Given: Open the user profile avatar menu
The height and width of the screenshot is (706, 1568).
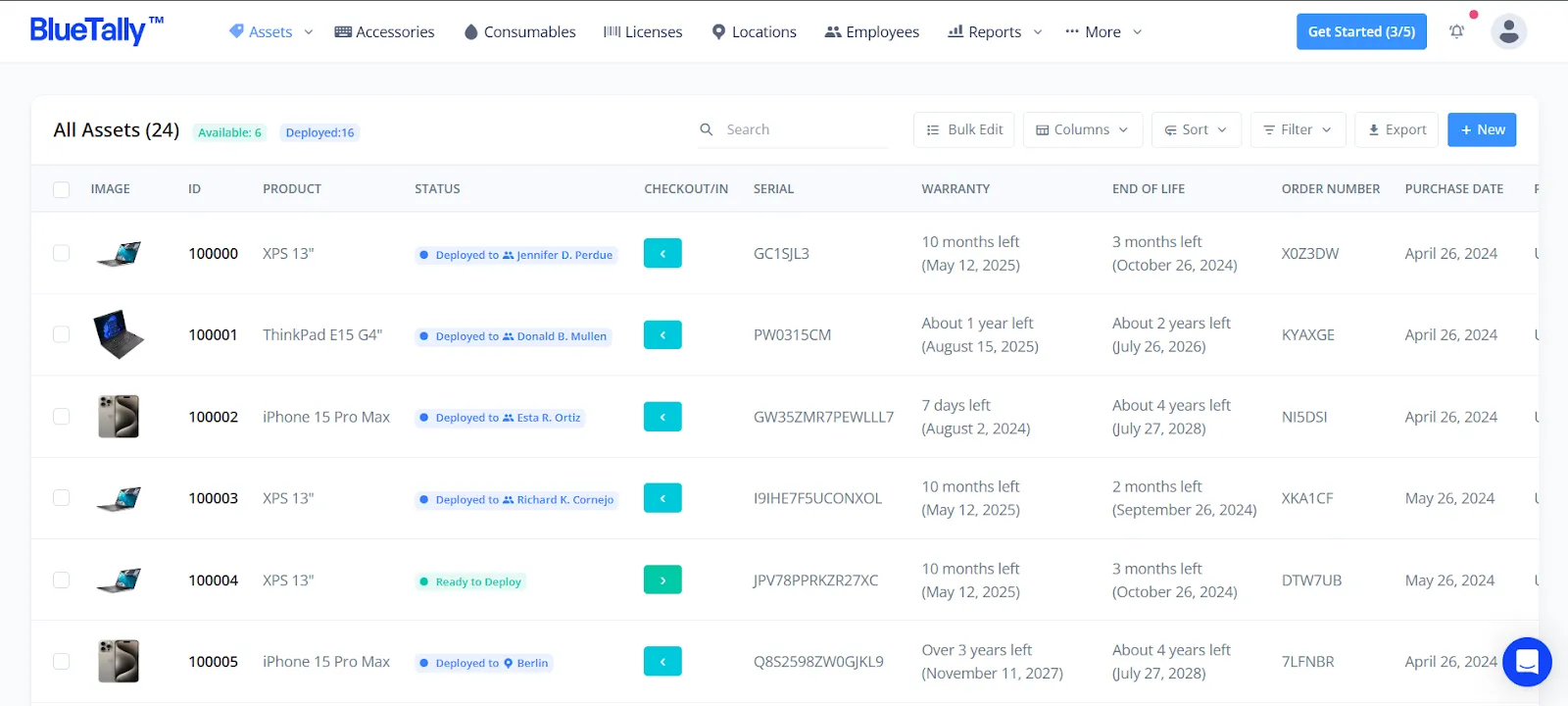Looking at the screenshot, I should point(1509,31).
